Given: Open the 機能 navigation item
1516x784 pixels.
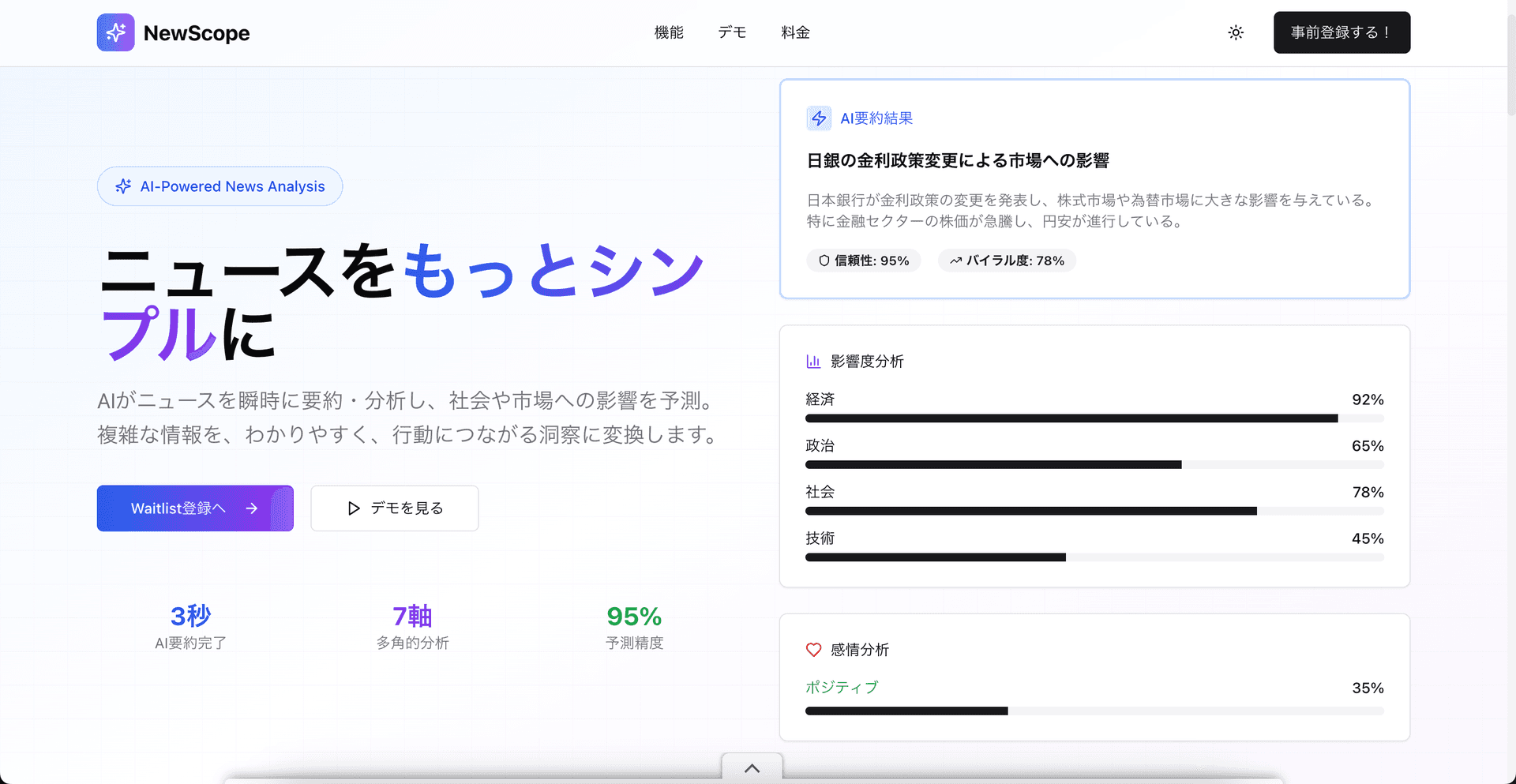Looking at the screenshot, I should (x=669, y=32).
